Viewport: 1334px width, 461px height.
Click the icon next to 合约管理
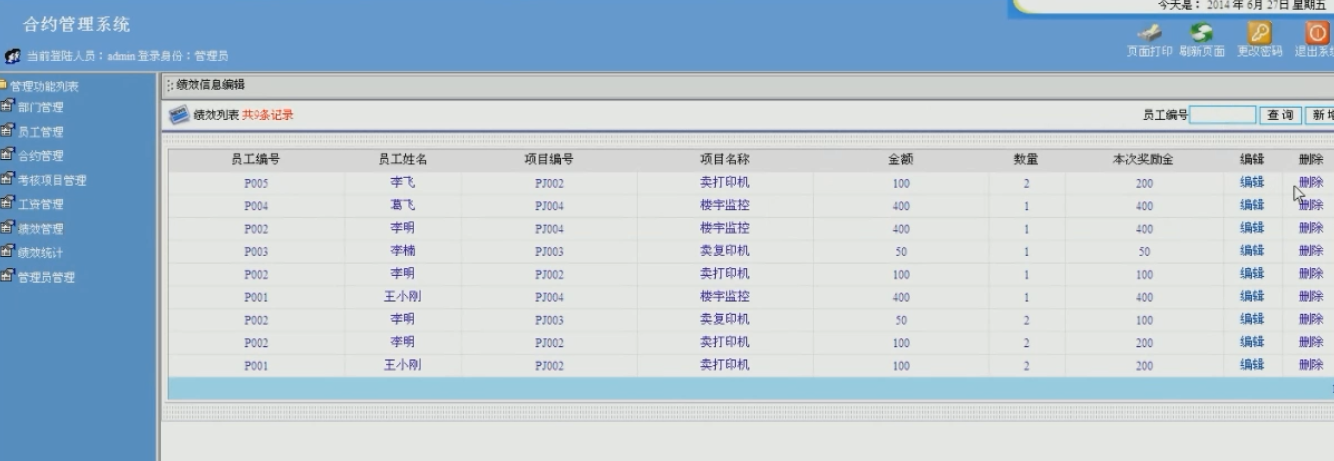click(8, 155)
